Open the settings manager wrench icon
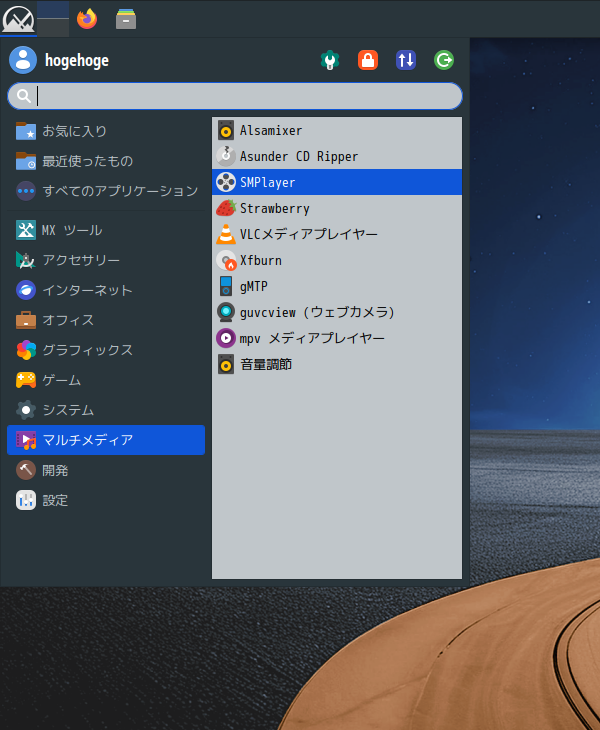This screenshot has width=600, height=730. (x=330, y=60)
